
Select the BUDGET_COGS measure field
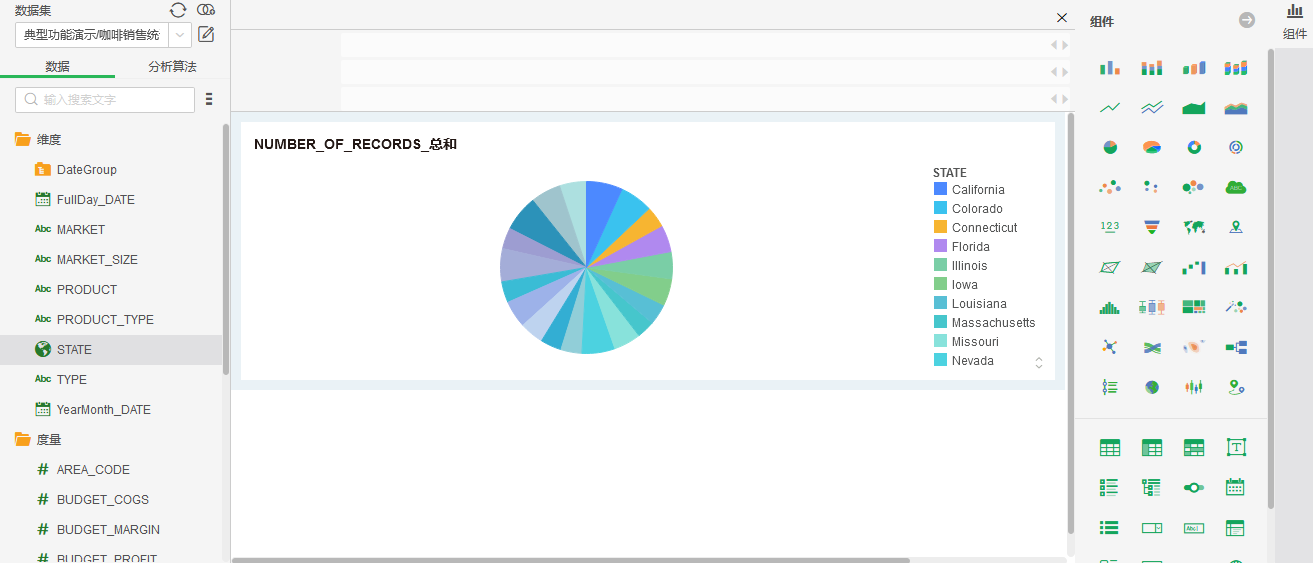pyautogui.click(x=102, y=499)
